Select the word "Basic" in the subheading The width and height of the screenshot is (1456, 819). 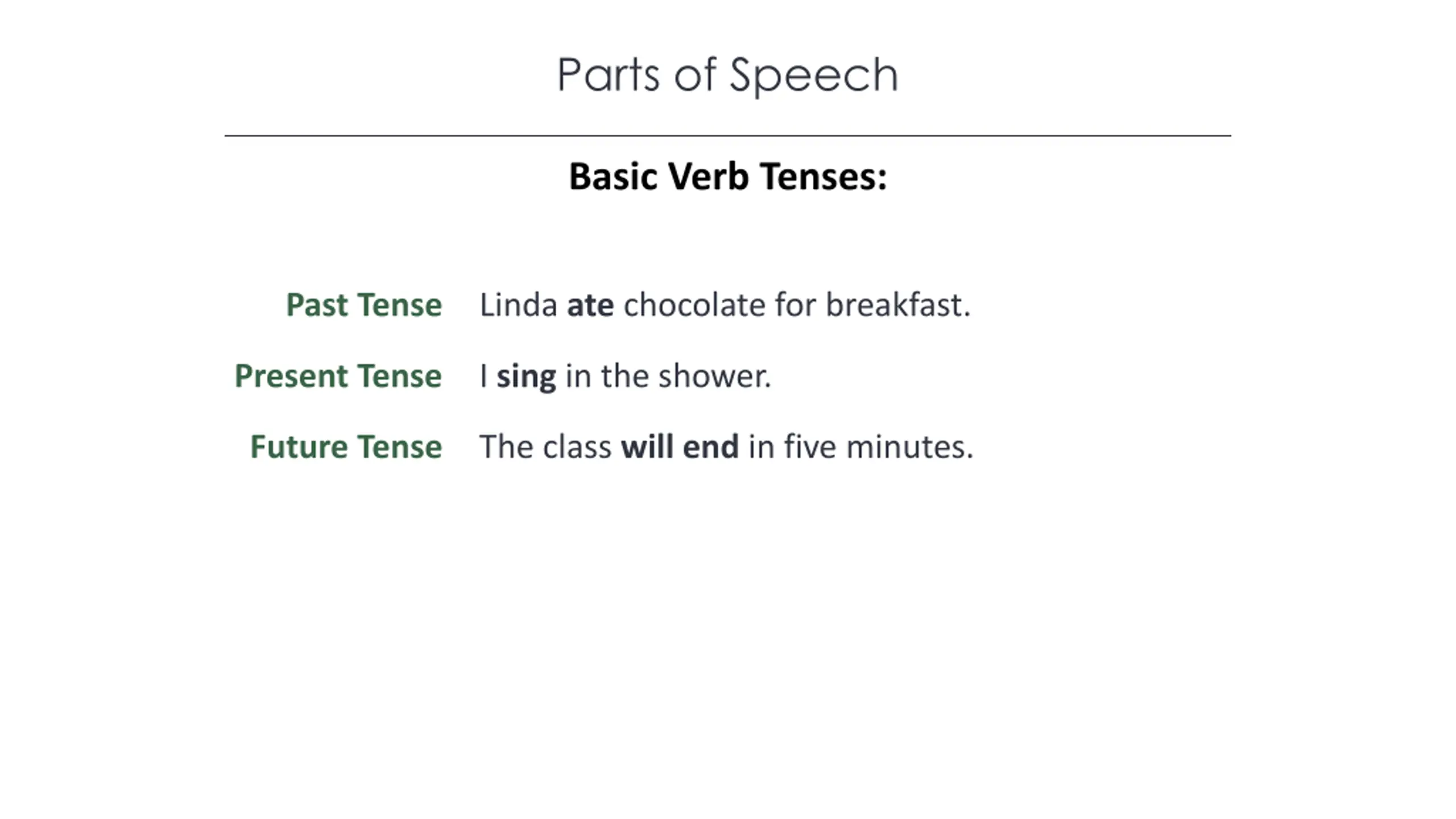(x=613, y=176)
